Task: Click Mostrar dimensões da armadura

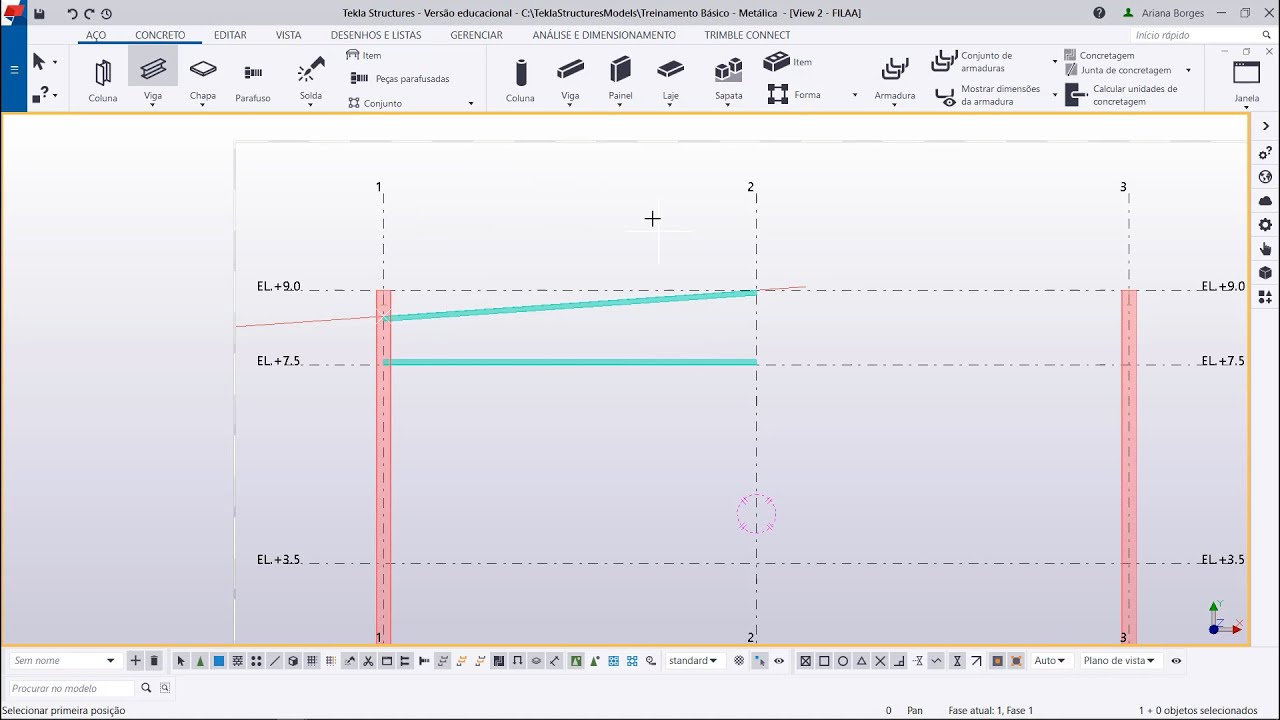Action: point(990,95)
